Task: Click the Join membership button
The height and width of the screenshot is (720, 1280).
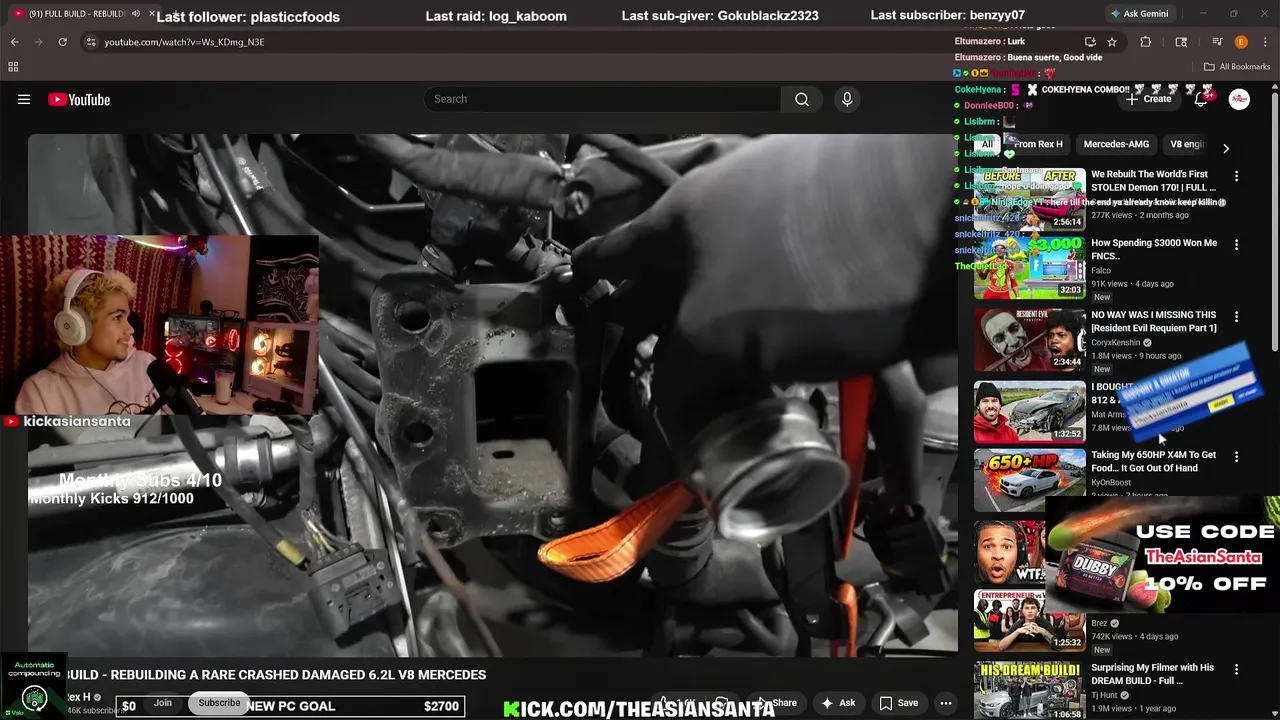Action: pyautogui.click(x=163, y=703)
